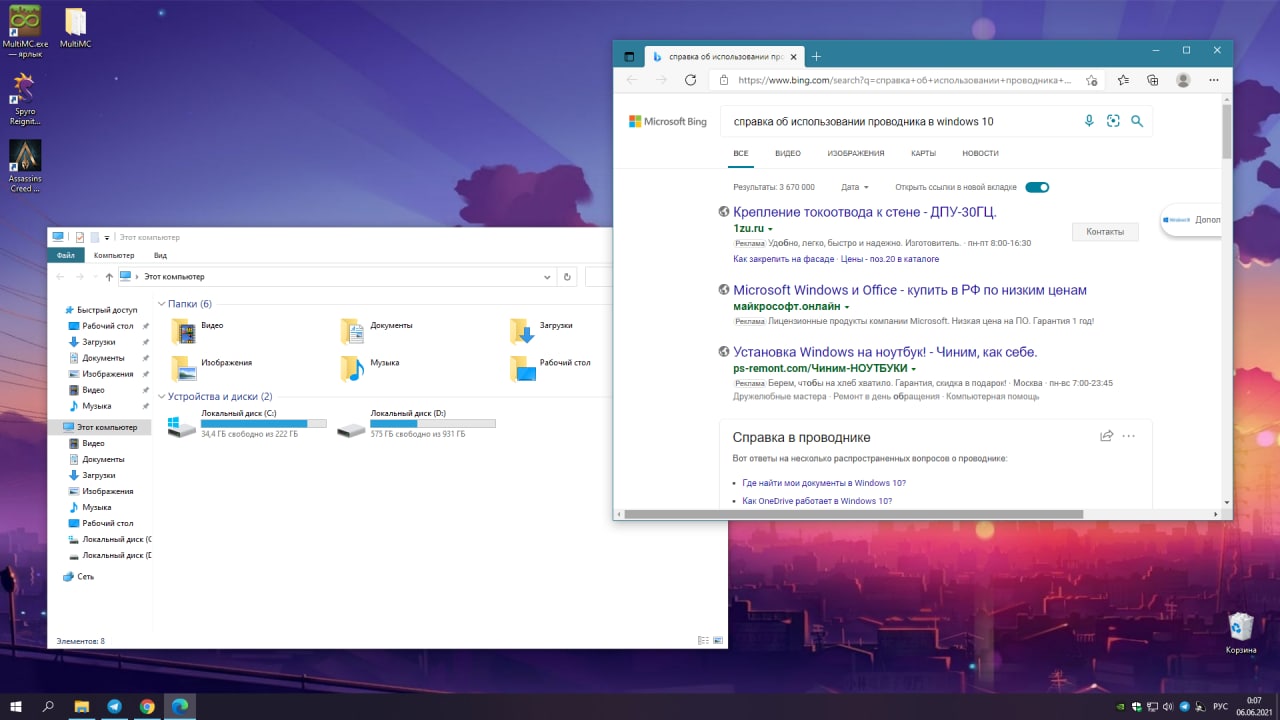Open Edge tab actions menu icon
This screenshot has height=720, width=1280.
coord(629,56)
